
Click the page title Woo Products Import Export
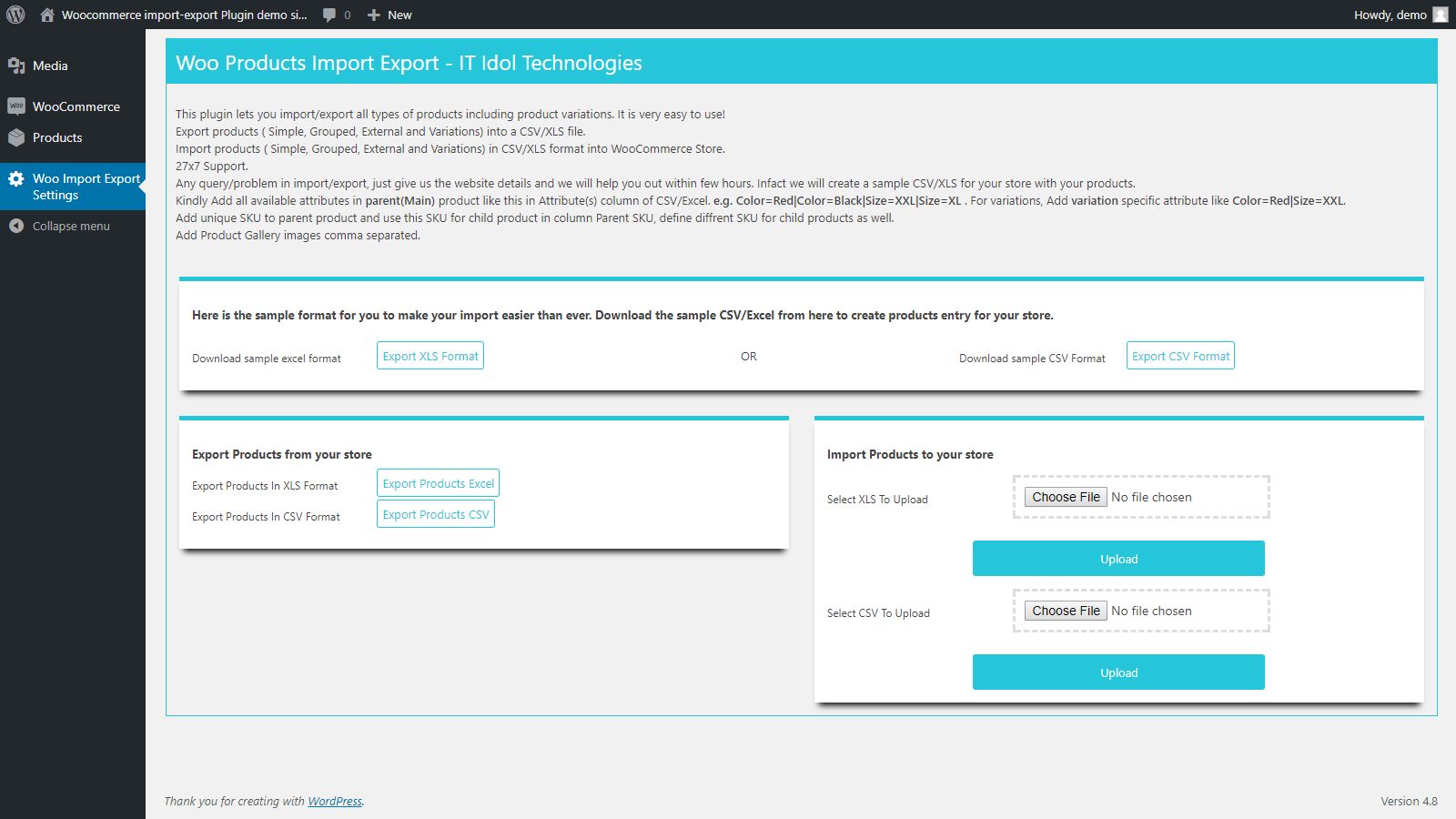coord(409,63)
